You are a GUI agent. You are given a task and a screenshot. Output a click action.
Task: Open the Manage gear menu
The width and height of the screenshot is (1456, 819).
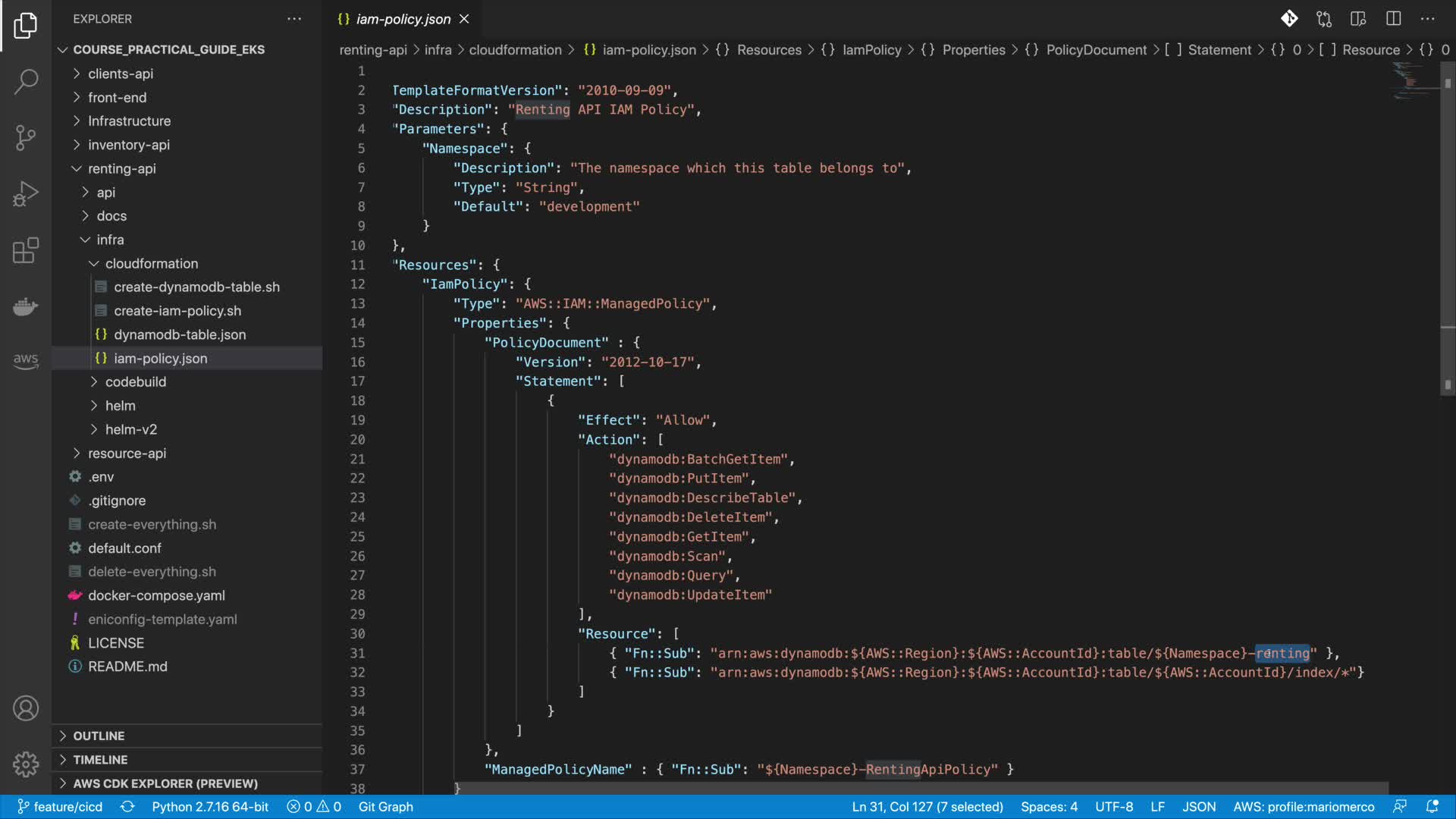pyautogui.click(x=26, y=764)
